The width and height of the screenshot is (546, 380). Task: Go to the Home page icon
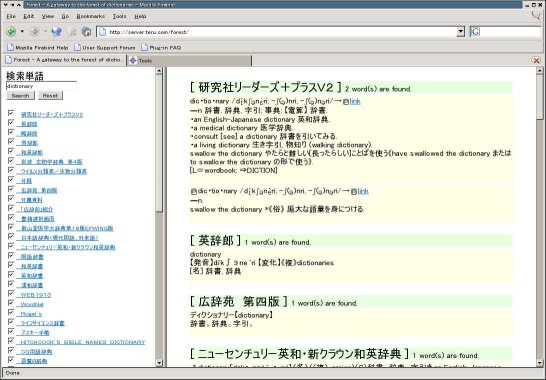(x=86, y=32)
